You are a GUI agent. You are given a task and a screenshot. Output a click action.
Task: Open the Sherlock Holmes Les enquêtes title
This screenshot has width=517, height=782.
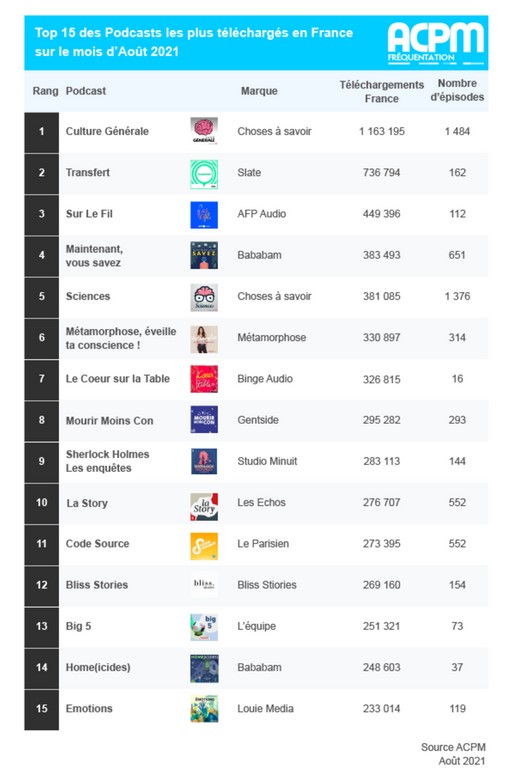pyautogui.click(x=107, y=461)
